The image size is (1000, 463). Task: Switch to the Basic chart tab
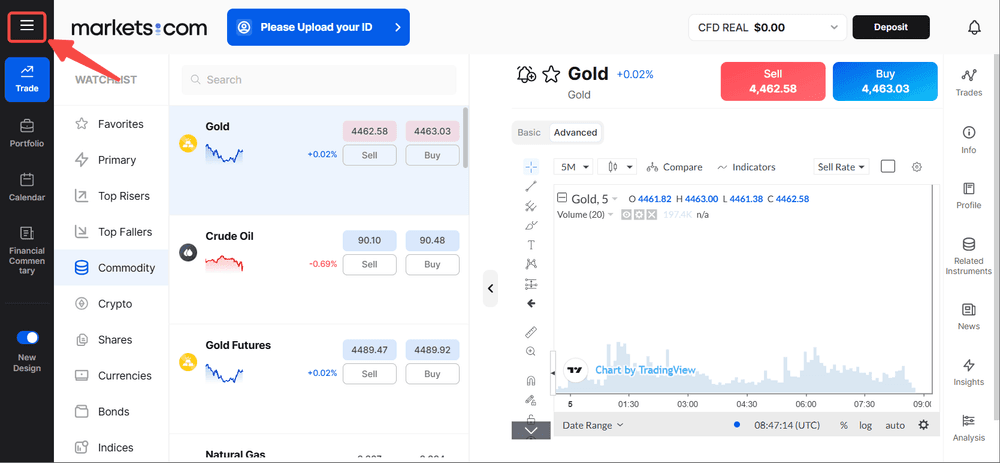coord(529,133)
